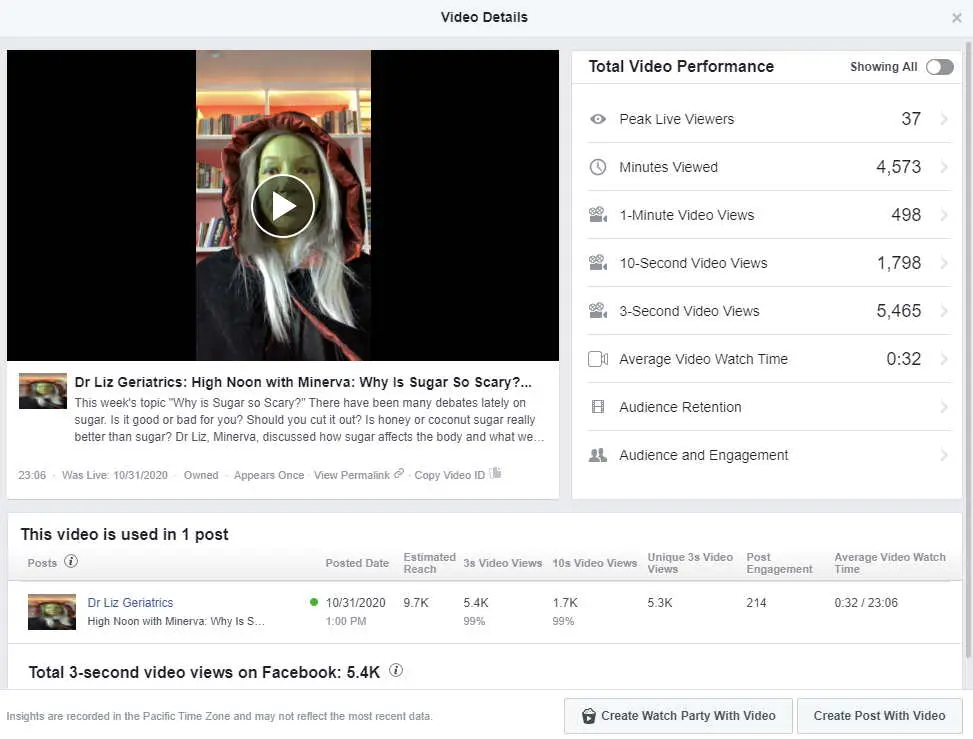Click the Average Video Watch Time icon
Image resolution: width=973 pixels, height=739 pixels.
click(598, 359)
